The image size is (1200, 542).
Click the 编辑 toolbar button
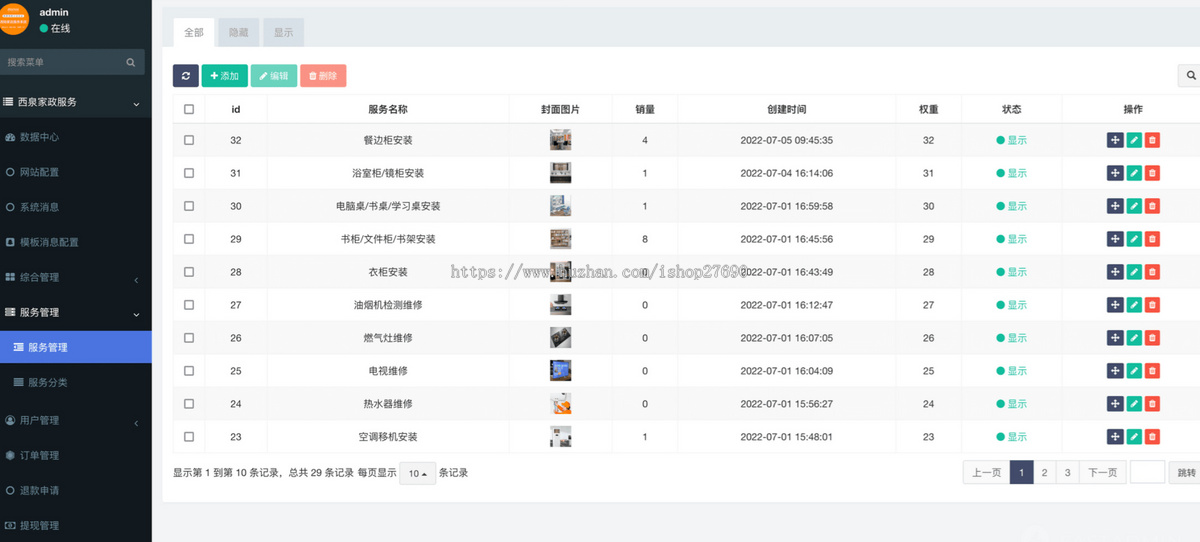click(x=274, y=76)
